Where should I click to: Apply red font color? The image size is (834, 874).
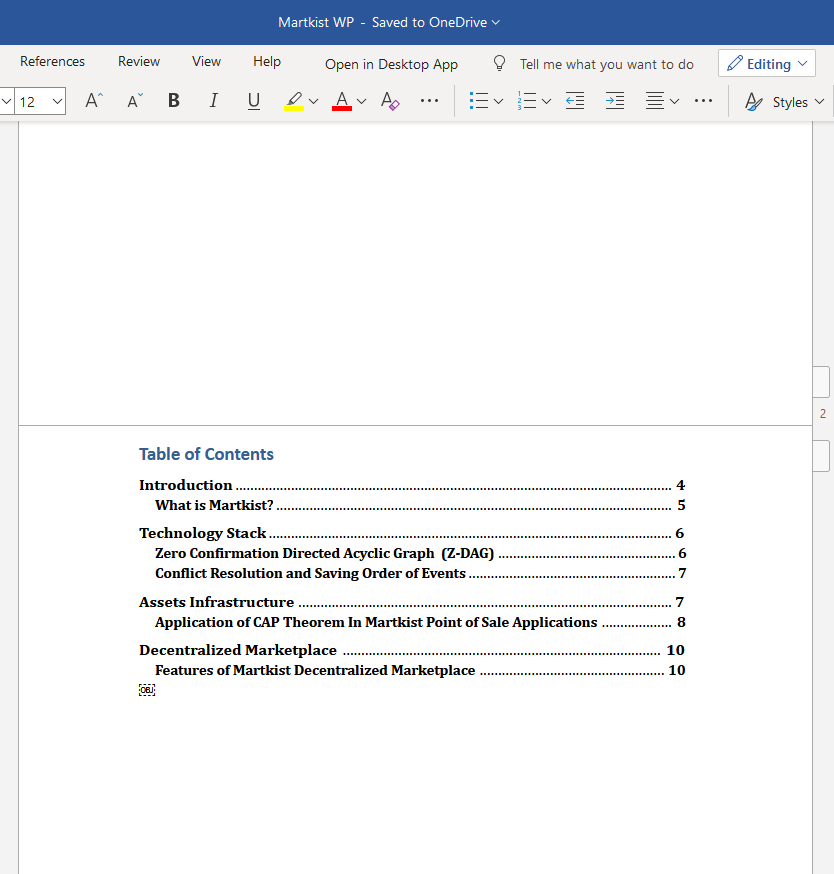click(342, 101)
